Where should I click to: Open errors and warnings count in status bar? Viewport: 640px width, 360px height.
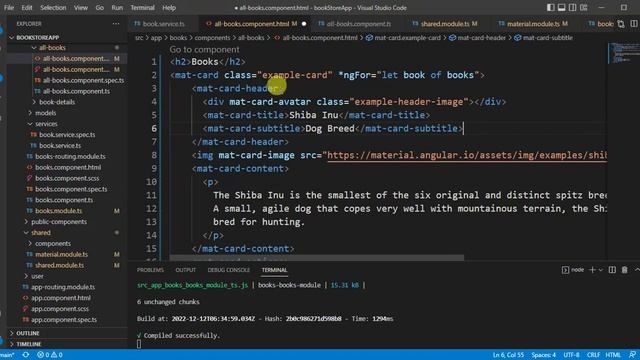(x=50, y=355)
